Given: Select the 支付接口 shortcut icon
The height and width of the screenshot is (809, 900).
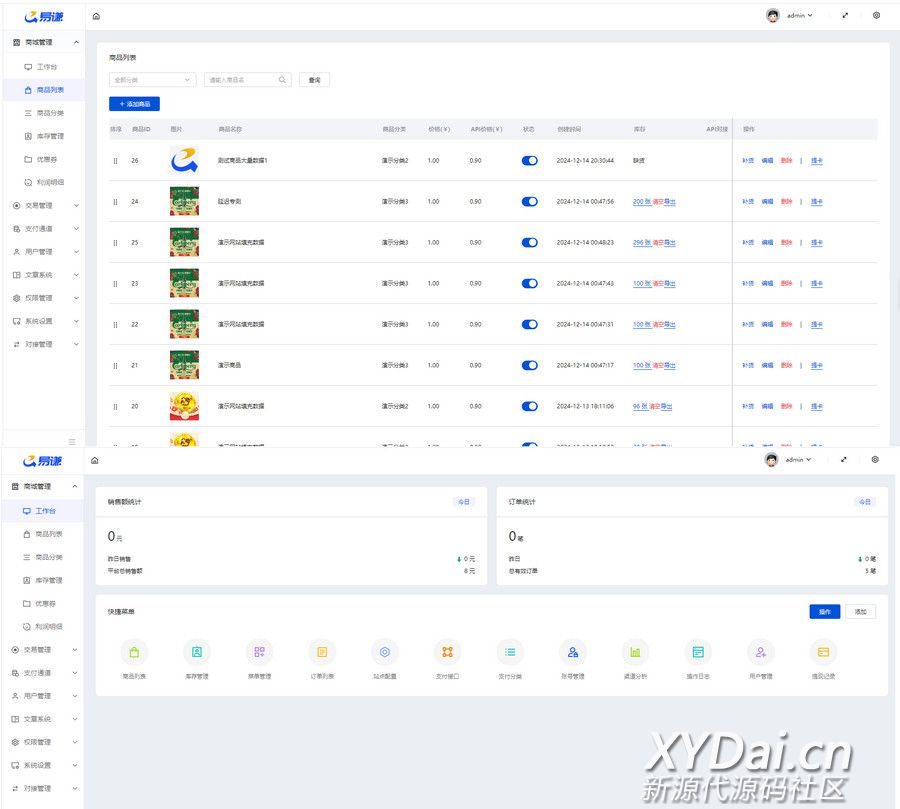Looking at the screenshot, I should (x=447, y=652).
